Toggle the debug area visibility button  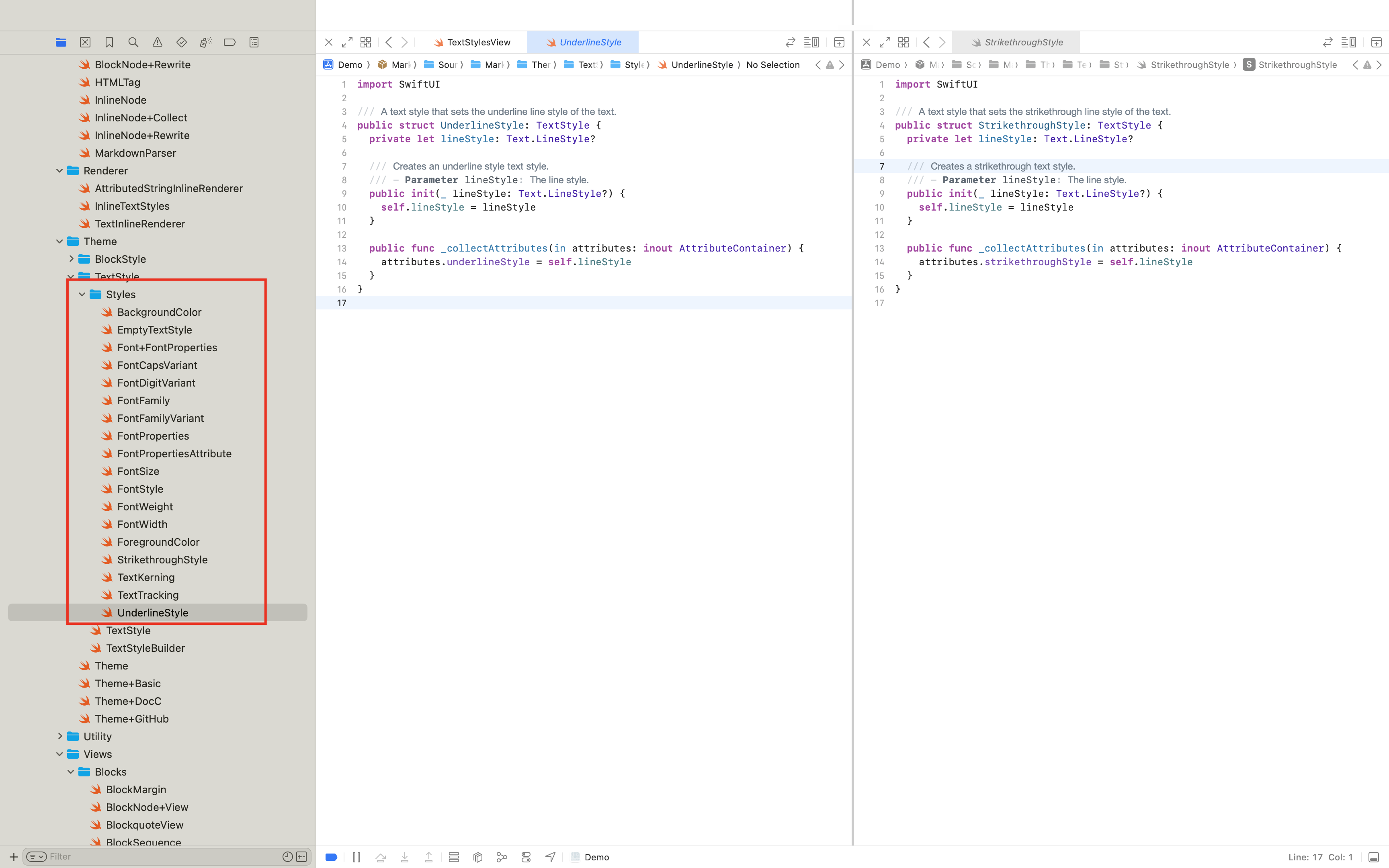point(1373,857)
